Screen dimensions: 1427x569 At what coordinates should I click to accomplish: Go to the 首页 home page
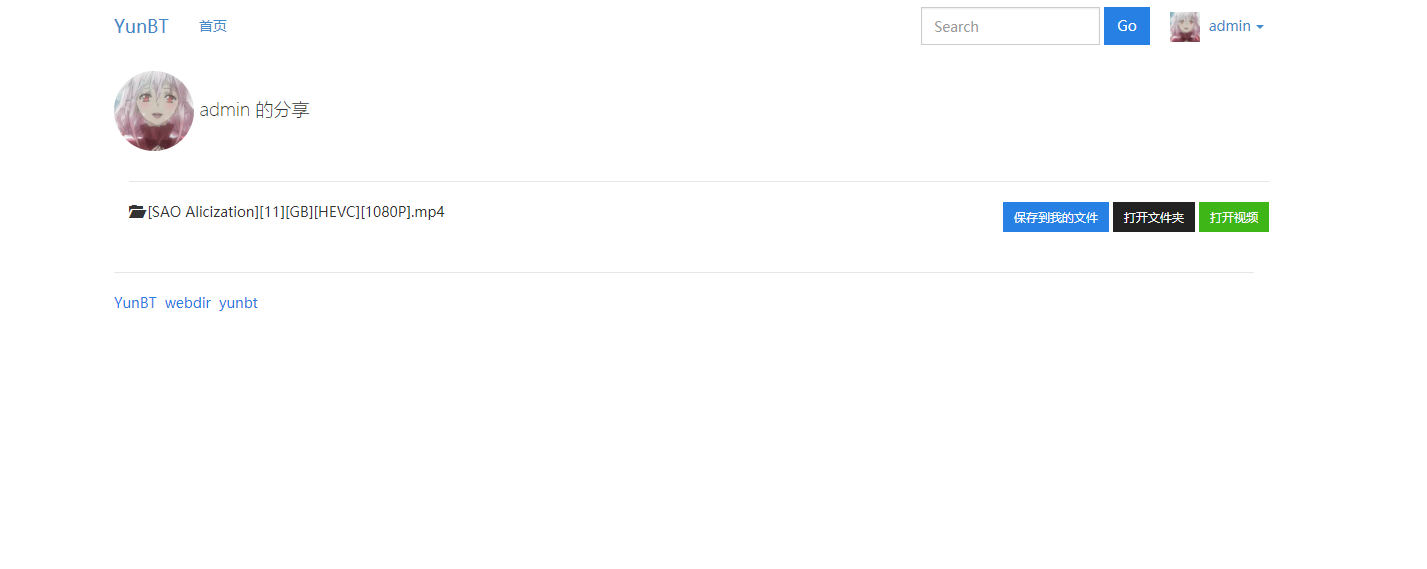tap(213, 26)
